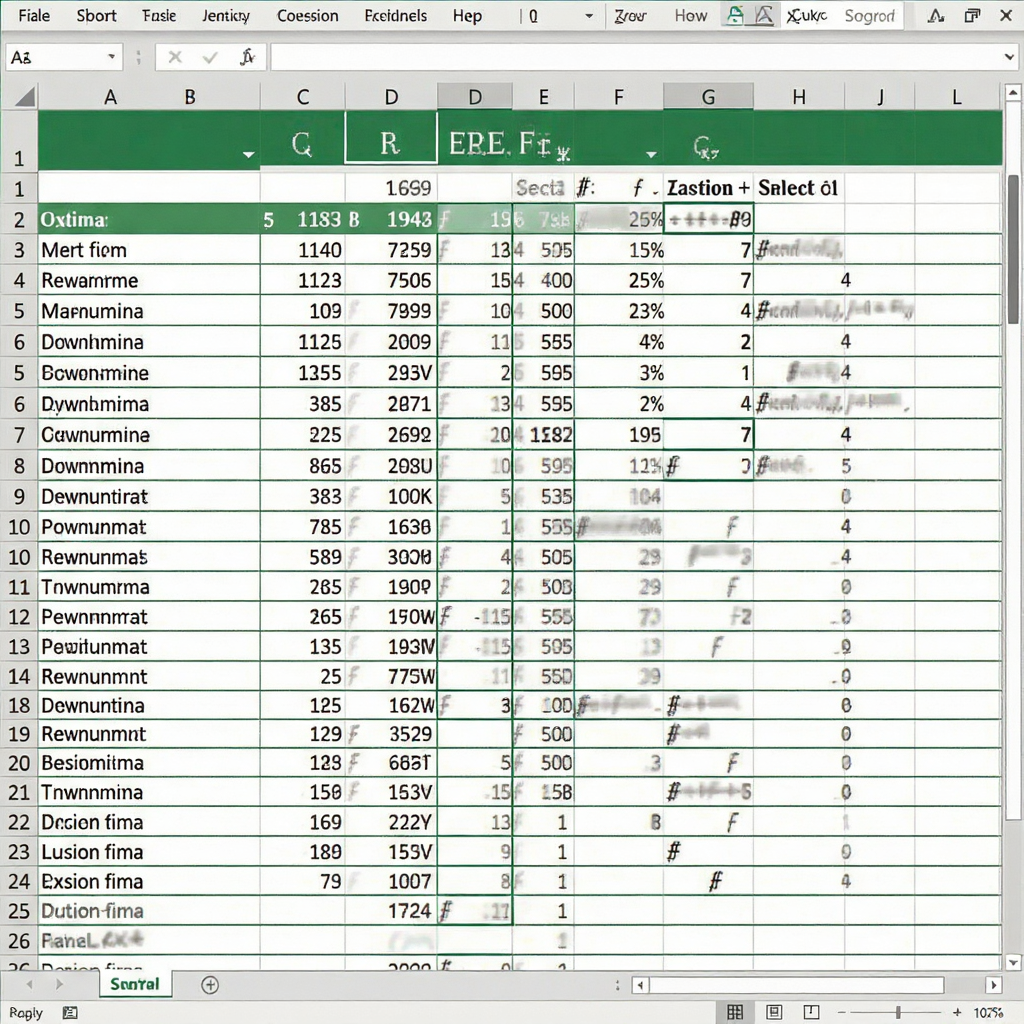Click the ribbon display icon beside Sogrod
The image size is (1024, 1024).
935,16
